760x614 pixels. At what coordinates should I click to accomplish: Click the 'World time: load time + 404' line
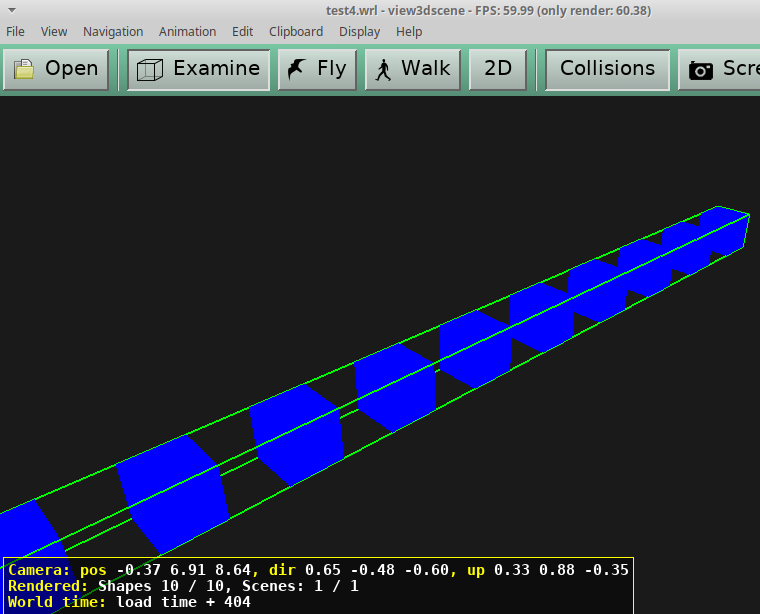point(129,602)
